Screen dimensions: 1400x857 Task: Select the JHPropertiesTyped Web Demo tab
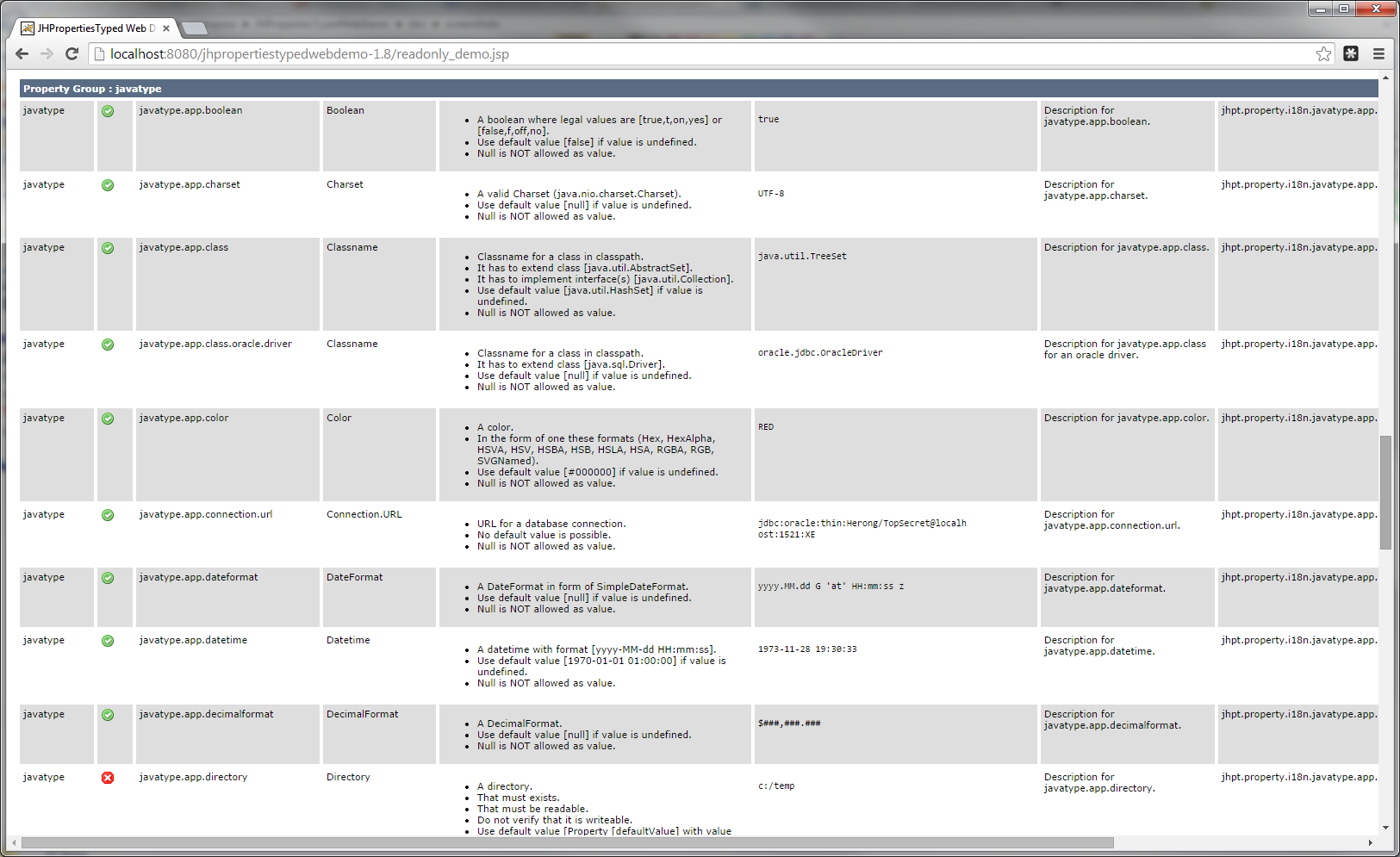tap(95, 28)
